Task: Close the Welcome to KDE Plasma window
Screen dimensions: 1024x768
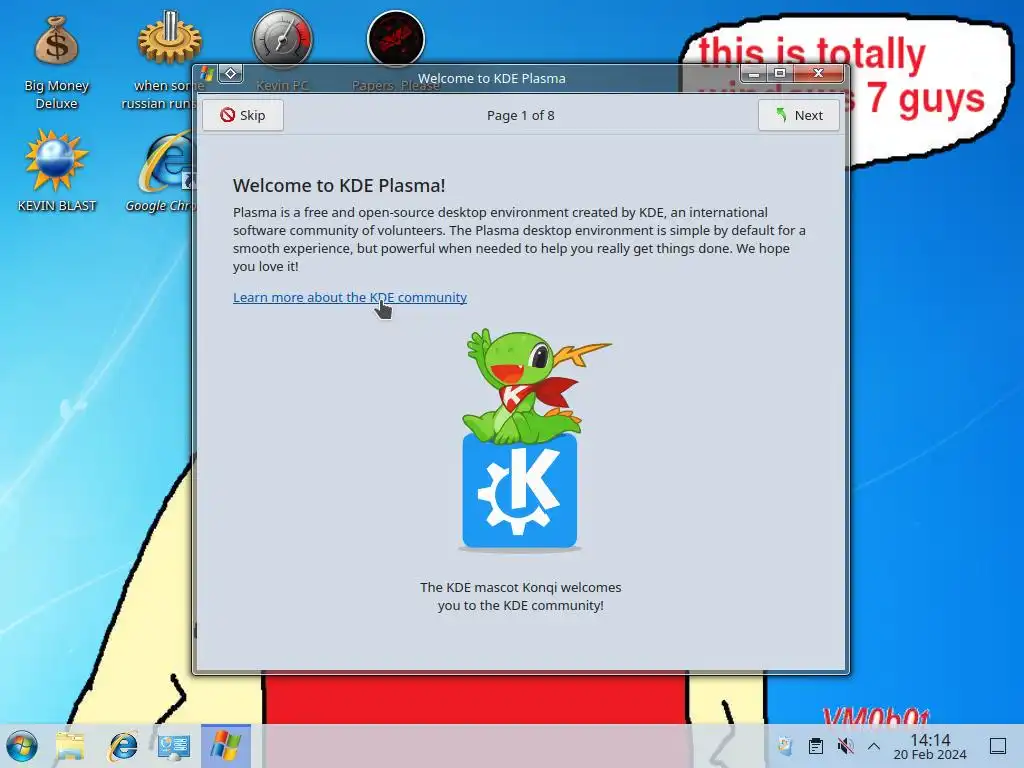Action: pos(818,73)
